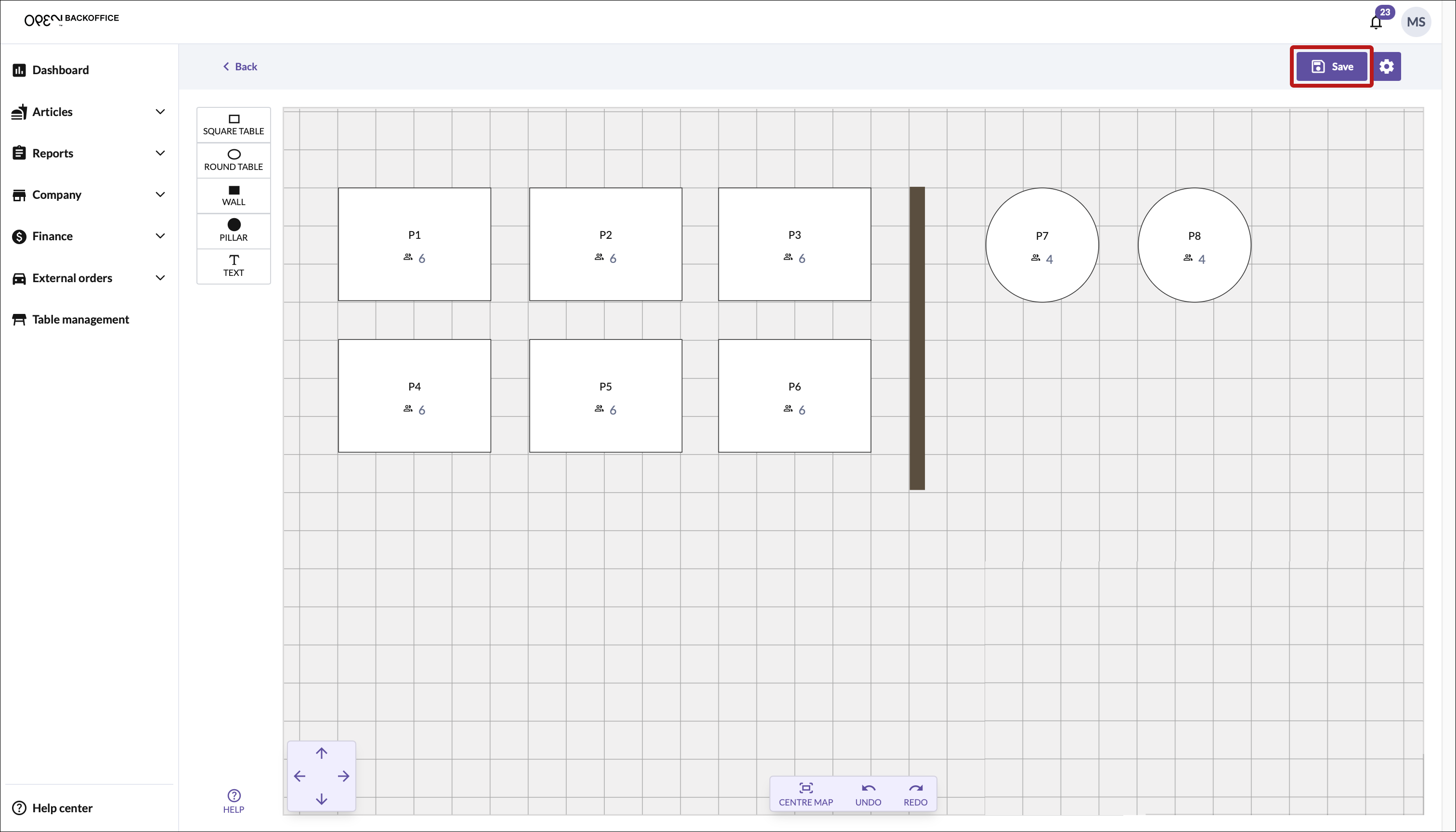Click the Open Backoffice logo

[x=71, y=20]
